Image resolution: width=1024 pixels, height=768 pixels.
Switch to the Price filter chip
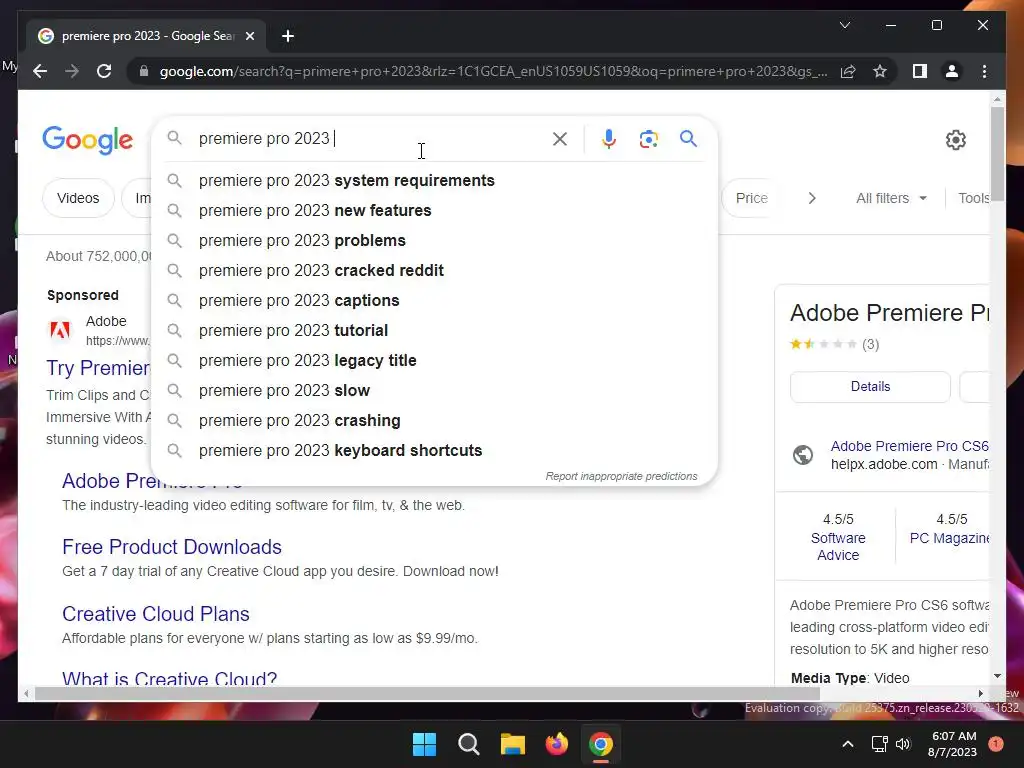[751, 198]
